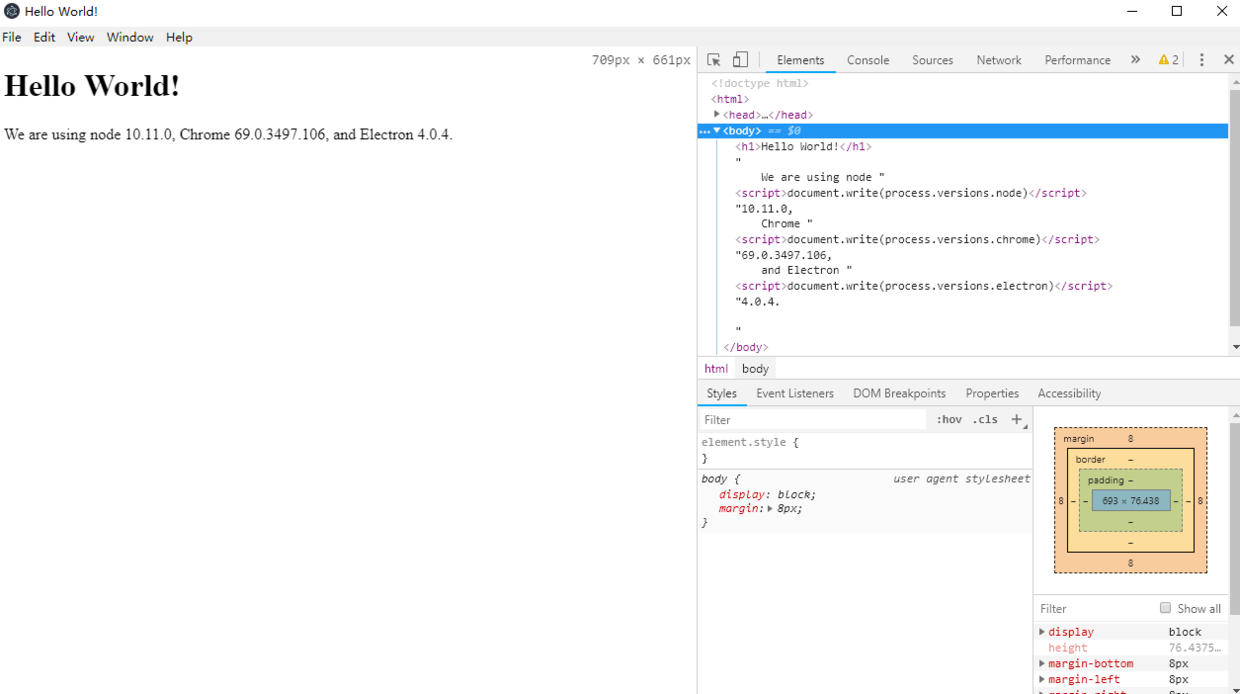Open the View menu
The width and height of the screenshot is (1240, 694).
click(80, 37)
